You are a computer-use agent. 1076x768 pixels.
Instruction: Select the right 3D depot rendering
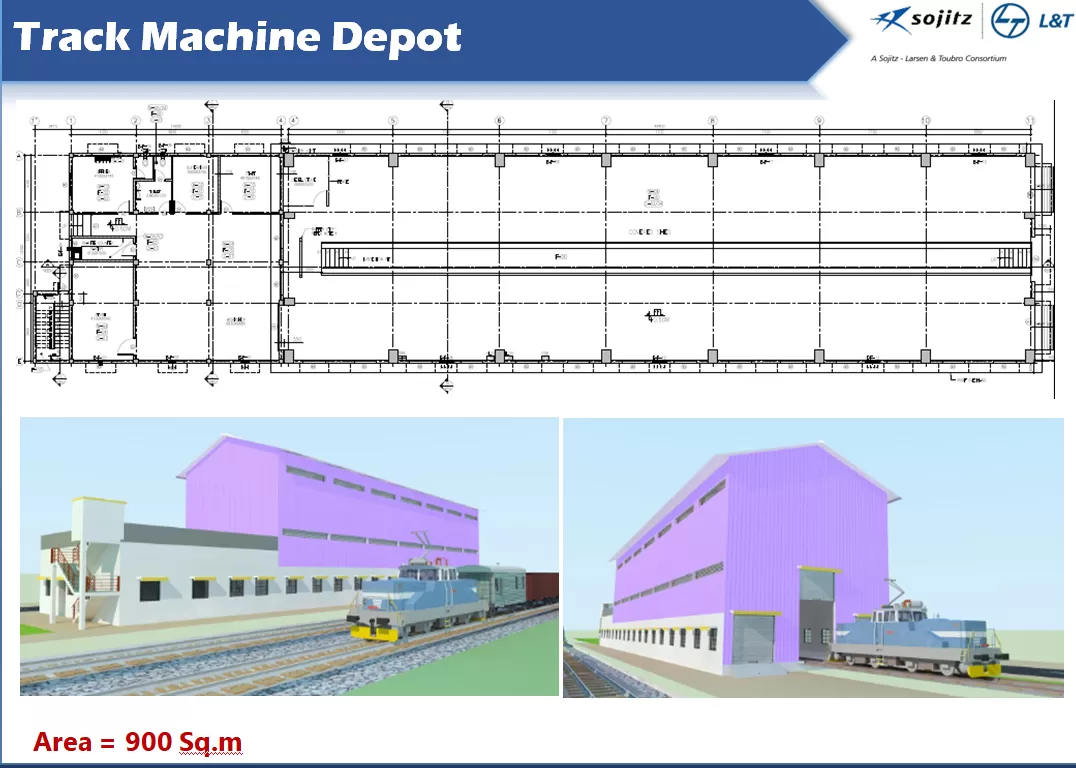point(812,556)
